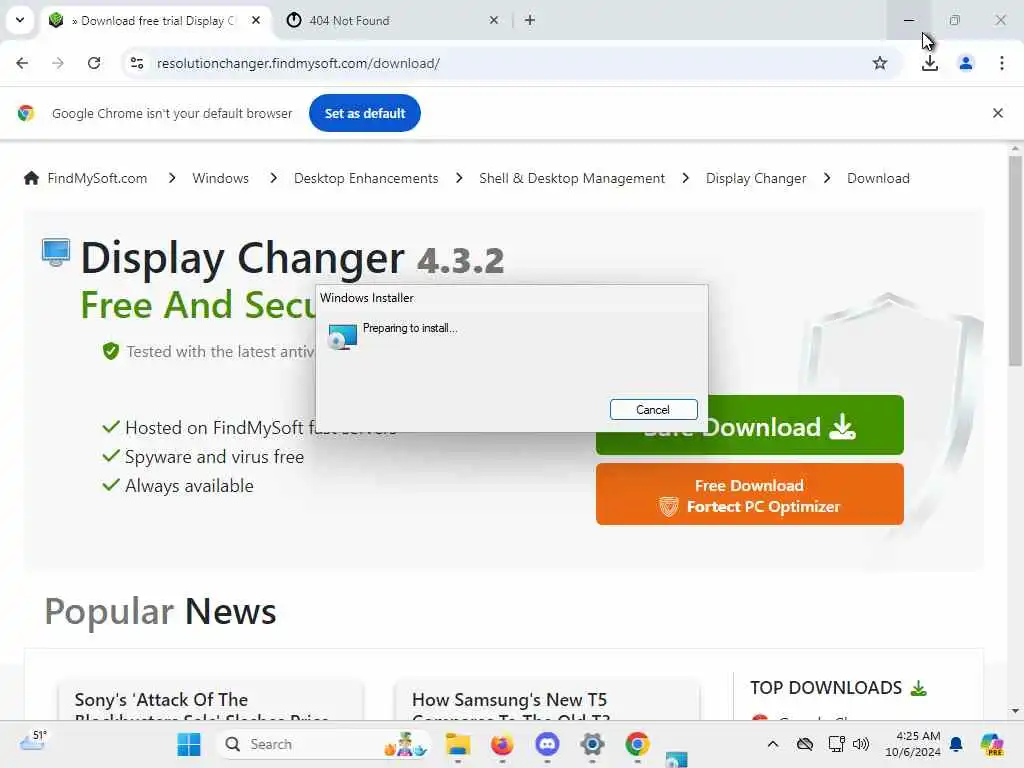Open the tab search dropdown arrow
1024x768 pixels.
pos(20,20)
